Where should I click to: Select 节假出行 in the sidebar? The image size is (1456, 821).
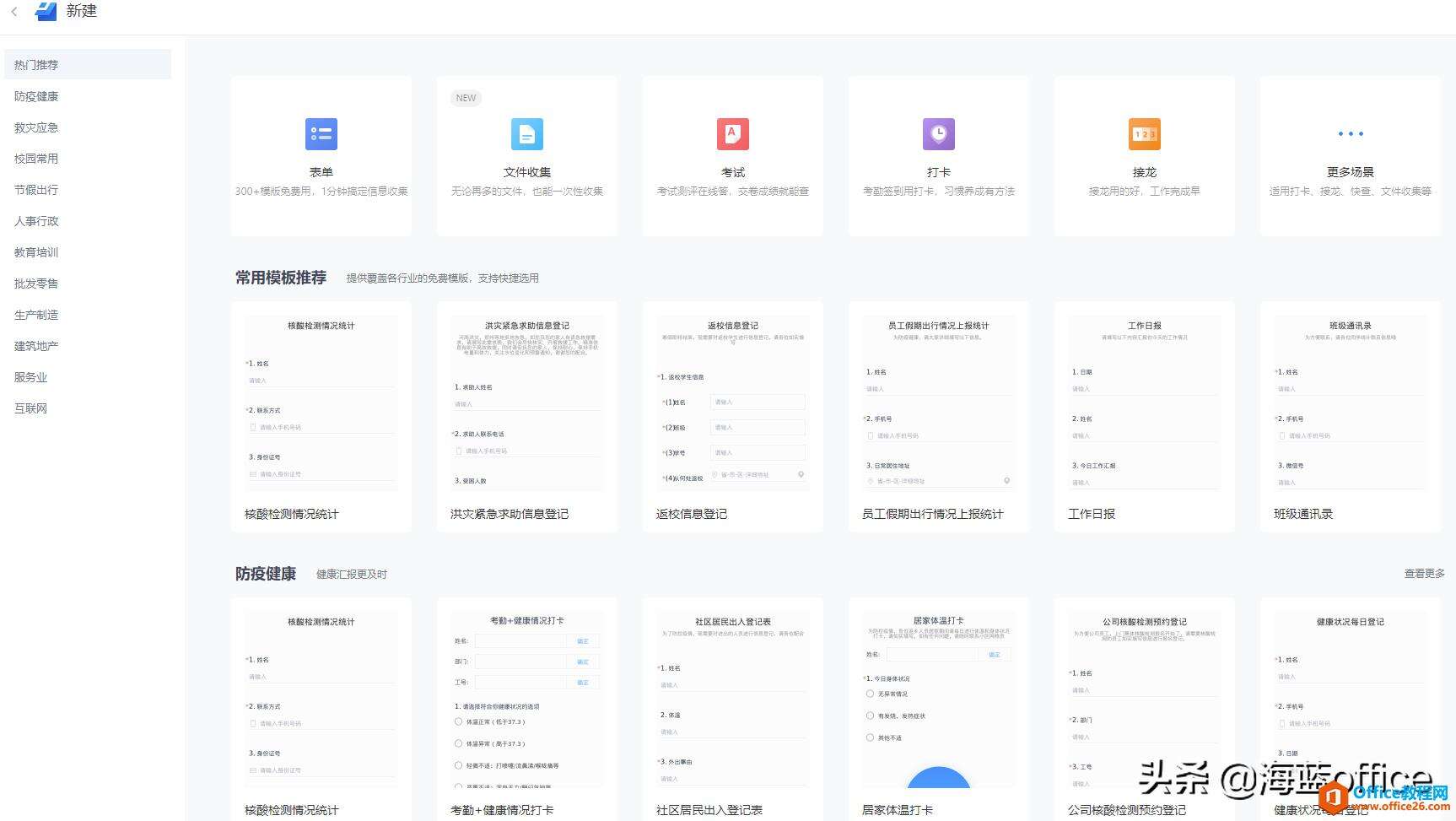(36, 190)
